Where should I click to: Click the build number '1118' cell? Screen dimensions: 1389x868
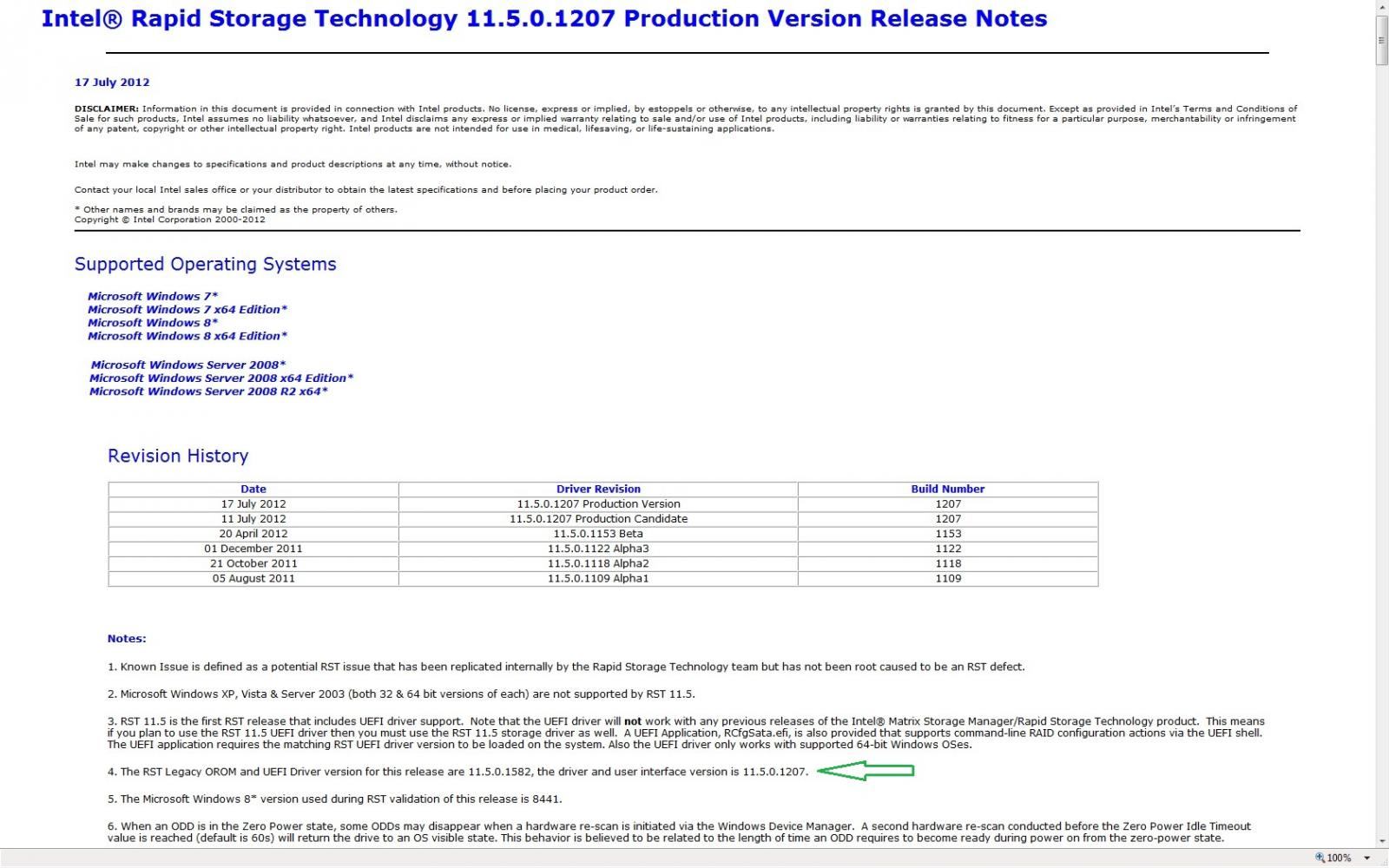948,563
